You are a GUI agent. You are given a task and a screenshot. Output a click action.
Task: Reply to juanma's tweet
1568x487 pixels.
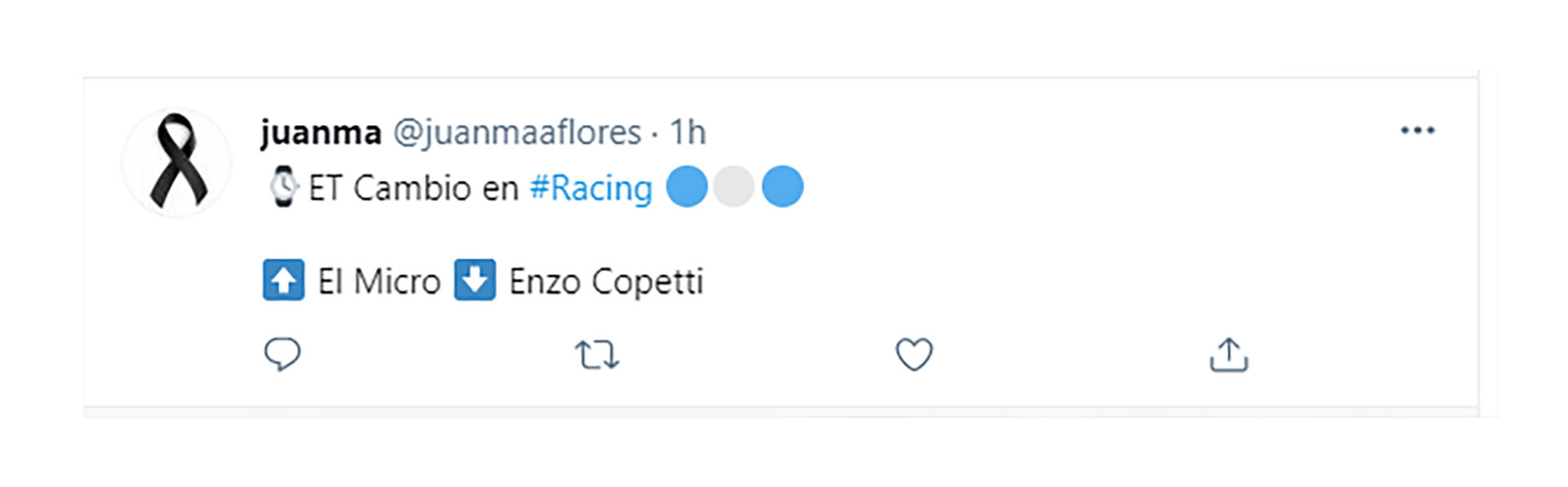[283, 355]
